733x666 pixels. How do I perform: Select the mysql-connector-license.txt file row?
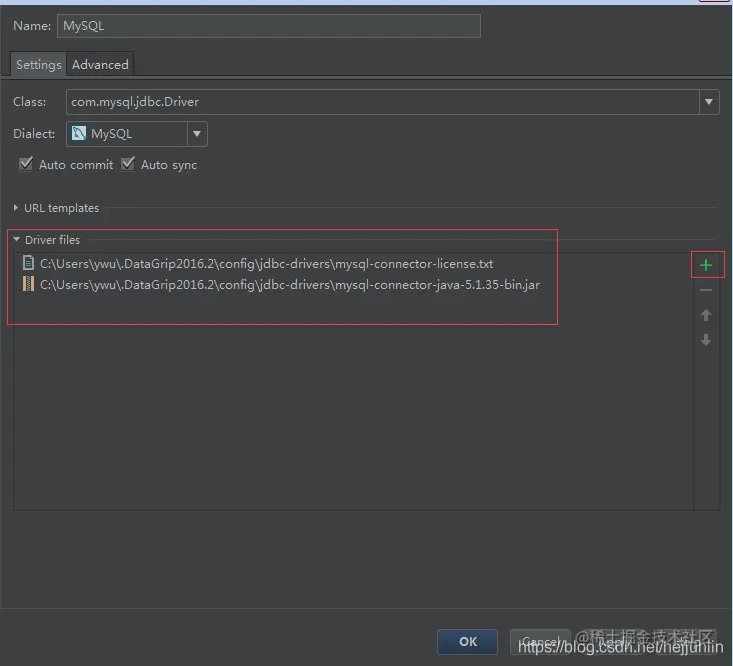coord(353,264)
